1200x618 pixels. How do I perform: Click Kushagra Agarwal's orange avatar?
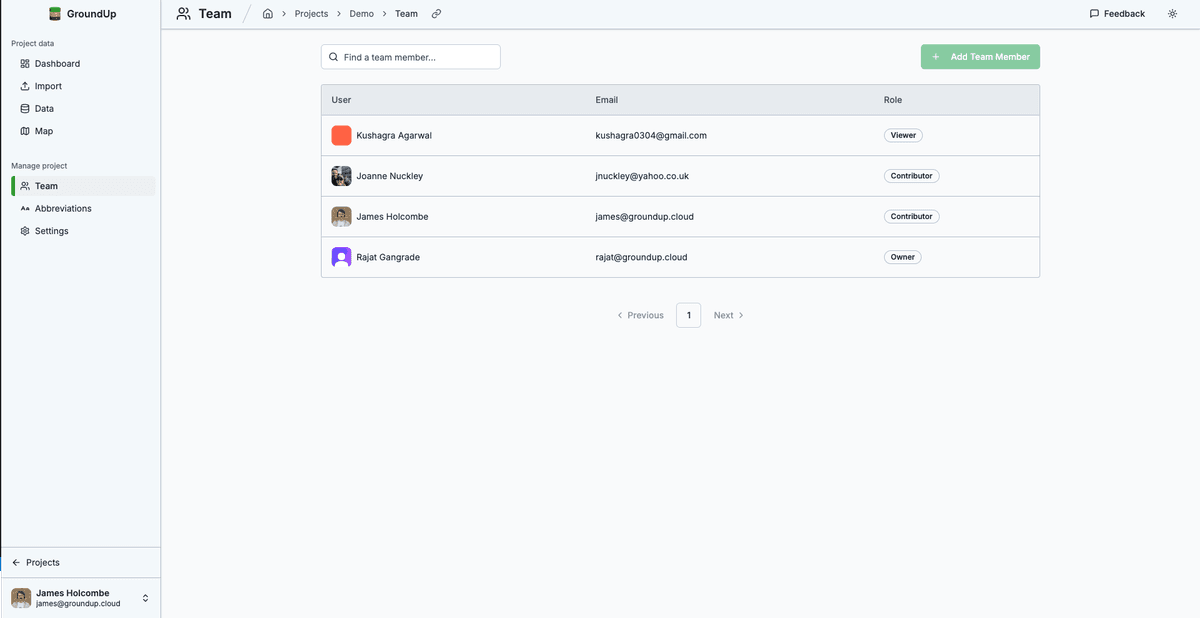(x=341, y=135)
